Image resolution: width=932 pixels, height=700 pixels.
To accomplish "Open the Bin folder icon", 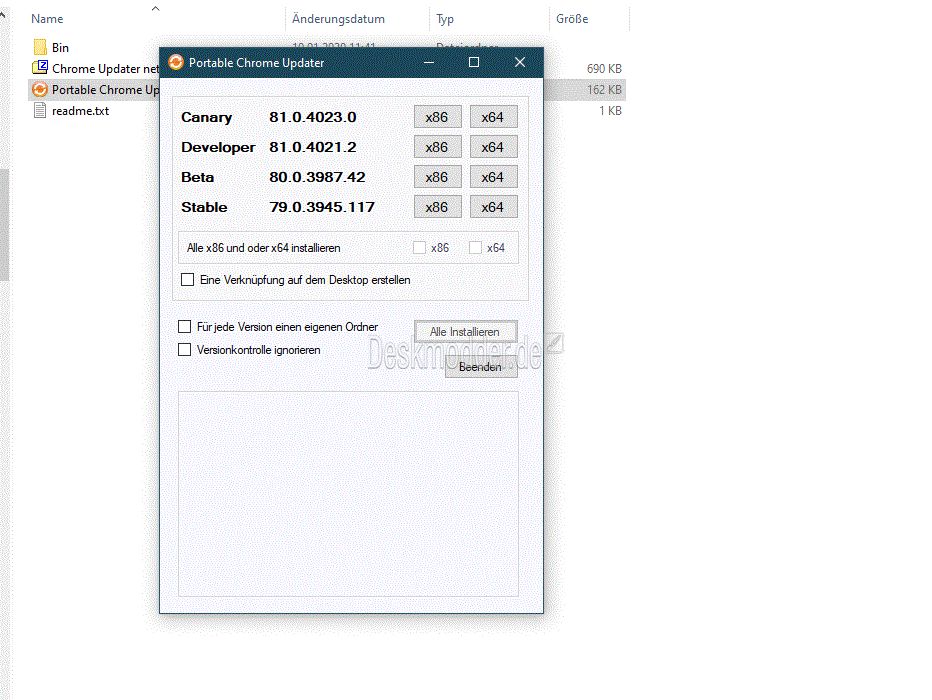I will [40, 48].
